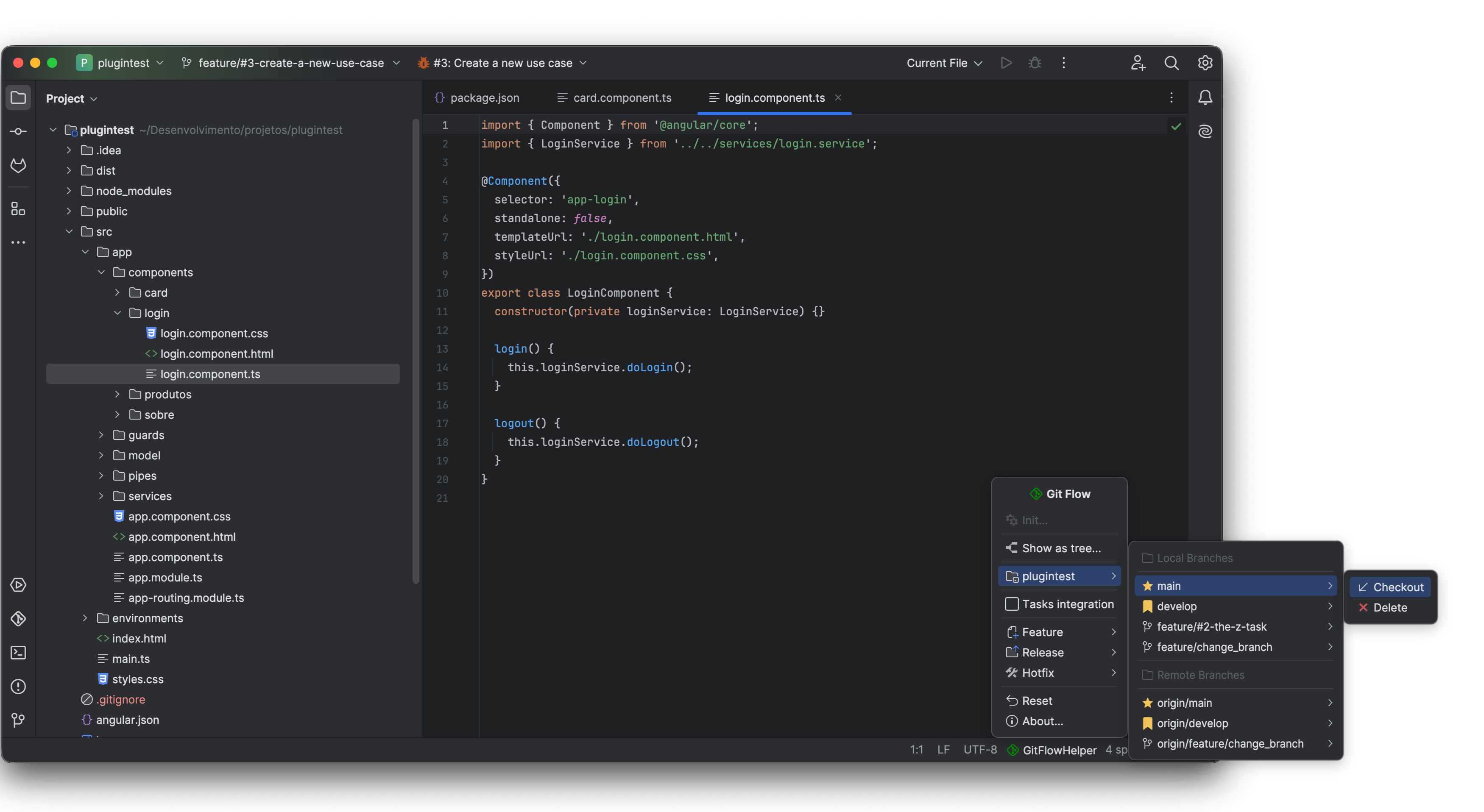Choose Checkout for the main branch
Viewport: 1484px width, 812px height.
1390,587
